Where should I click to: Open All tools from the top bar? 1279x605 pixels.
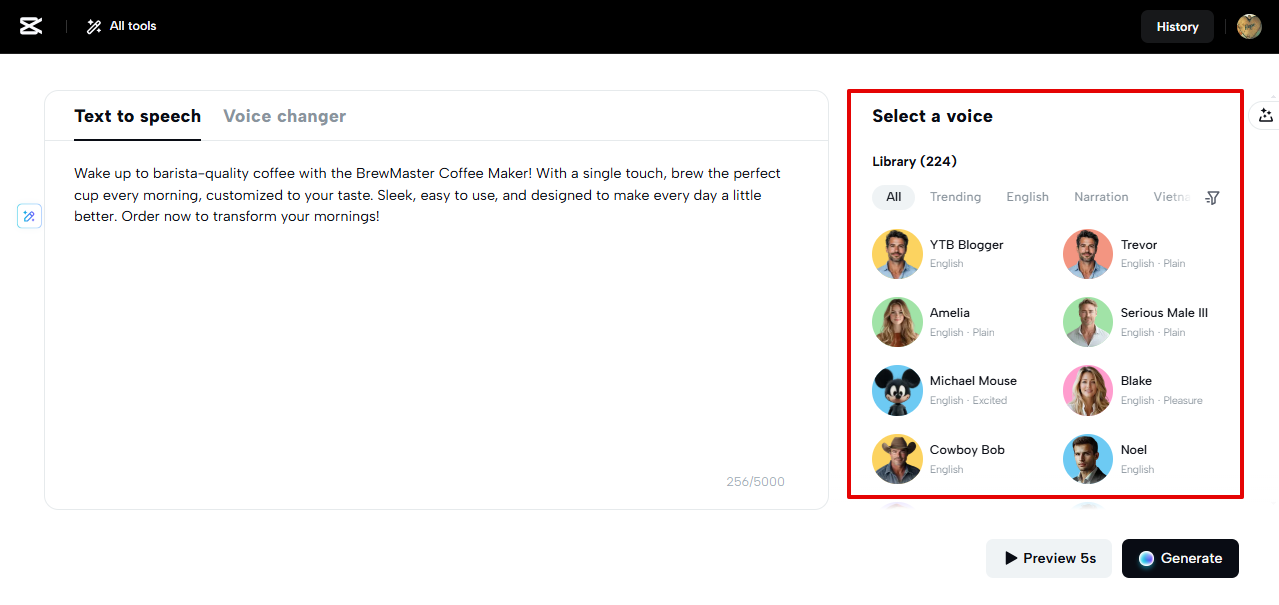(x=120, y=26)
